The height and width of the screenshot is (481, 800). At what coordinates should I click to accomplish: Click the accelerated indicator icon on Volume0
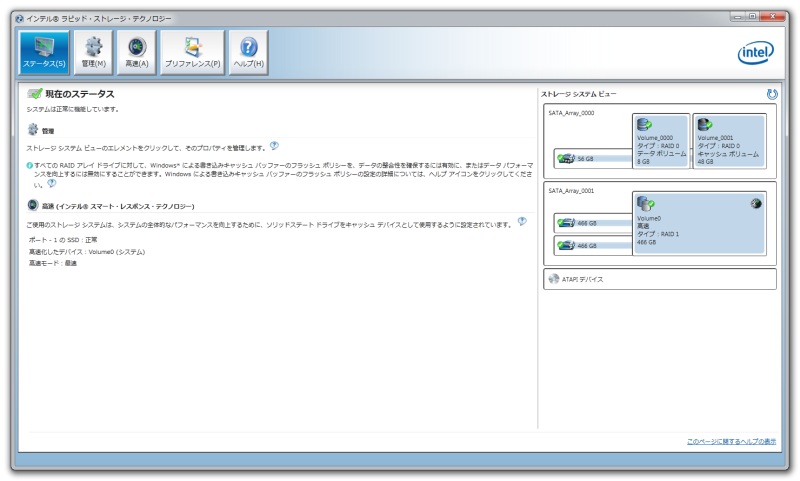click(756, 204)
